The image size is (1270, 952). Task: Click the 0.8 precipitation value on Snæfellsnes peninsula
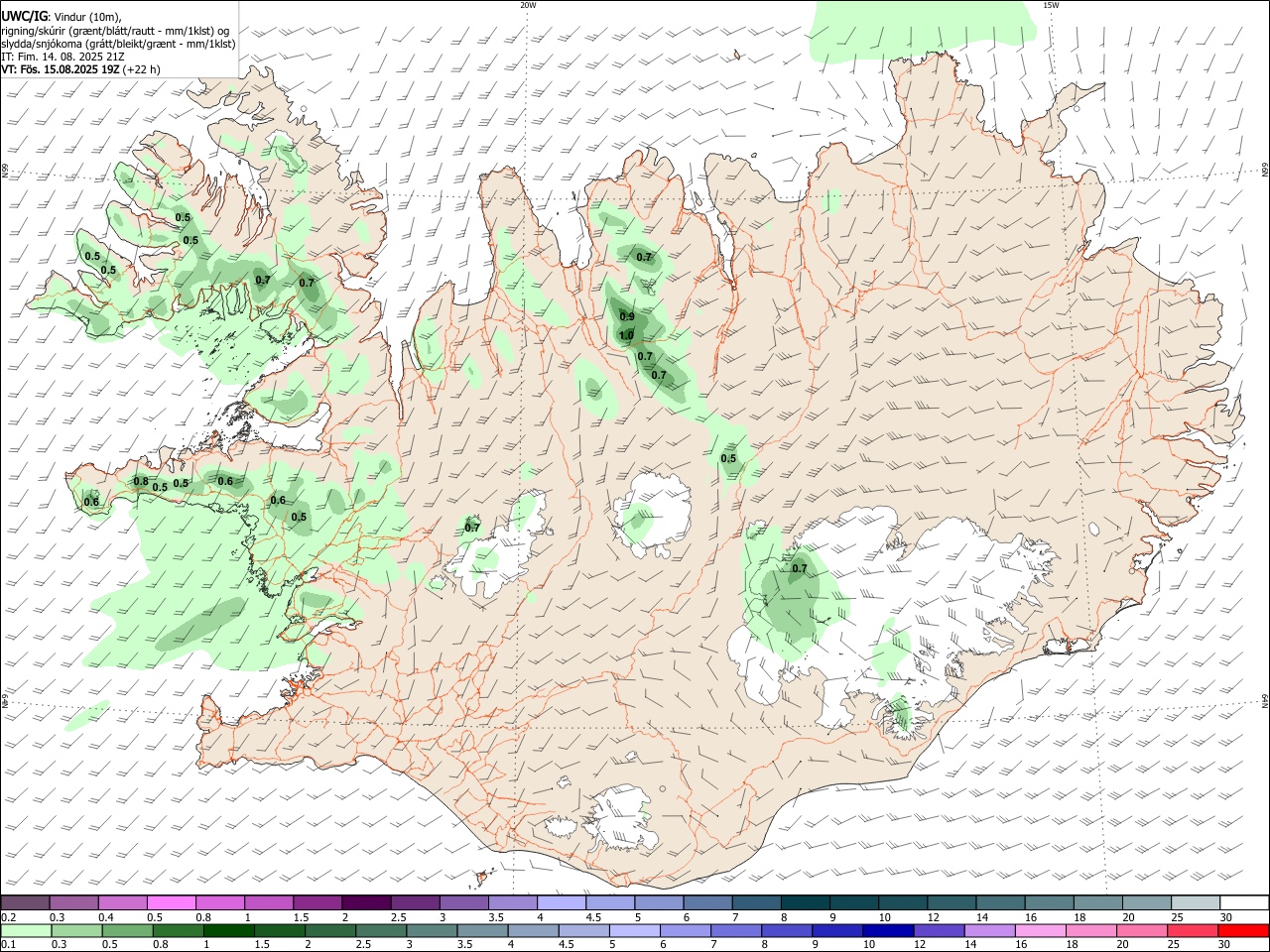pos(141,482)
